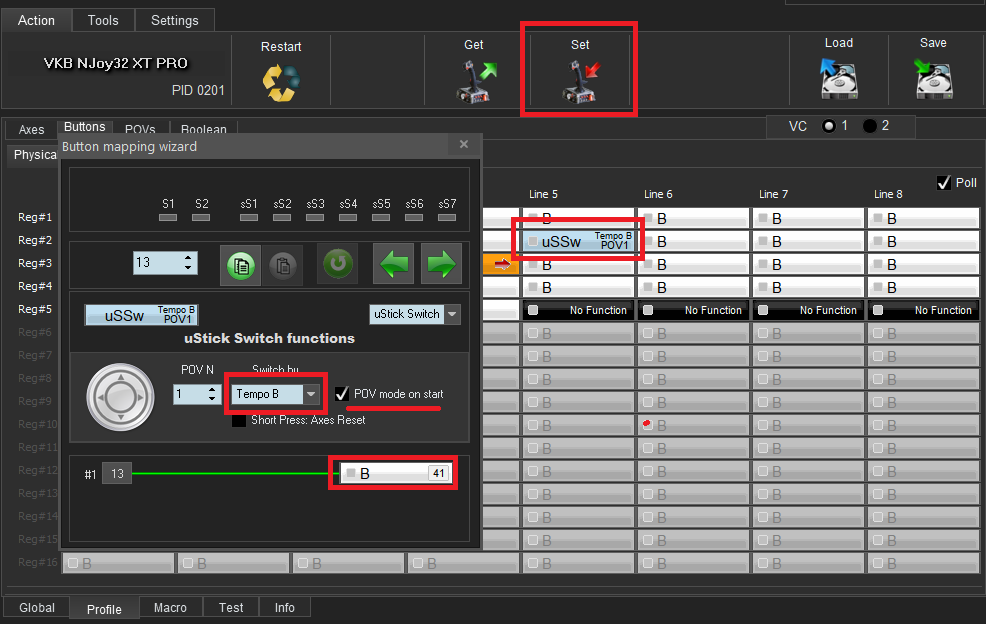The image size is (986, 624).
Task: Go to next button with right arrow
Action: (441, 264)
